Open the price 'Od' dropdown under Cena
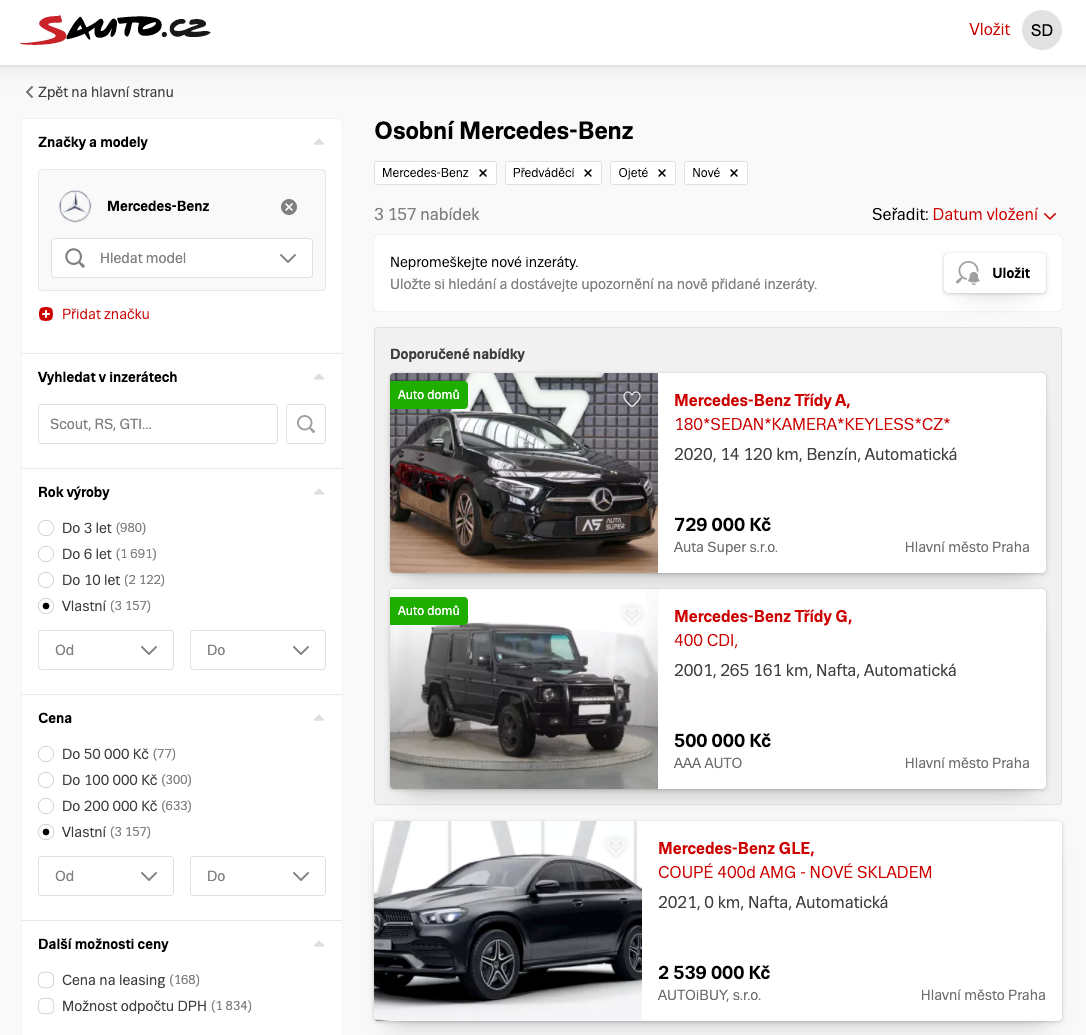Screen dimensions: 1086x1035 [x=106, y=876]
